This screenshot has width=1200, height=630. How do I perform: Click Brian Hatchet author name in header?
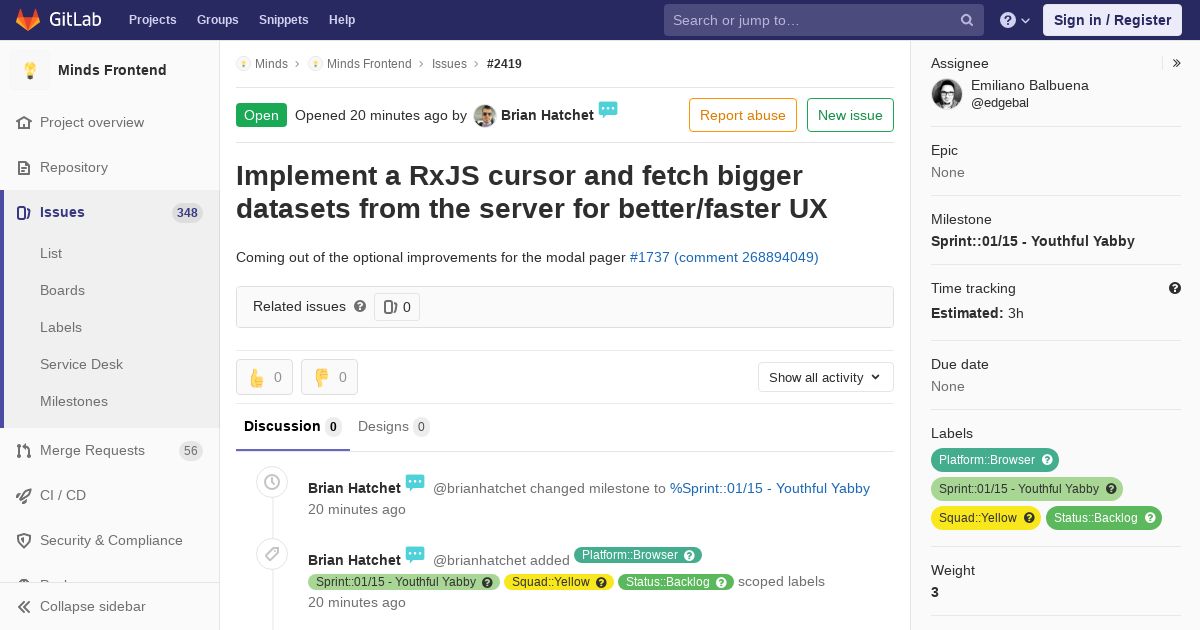coord(547,115)
